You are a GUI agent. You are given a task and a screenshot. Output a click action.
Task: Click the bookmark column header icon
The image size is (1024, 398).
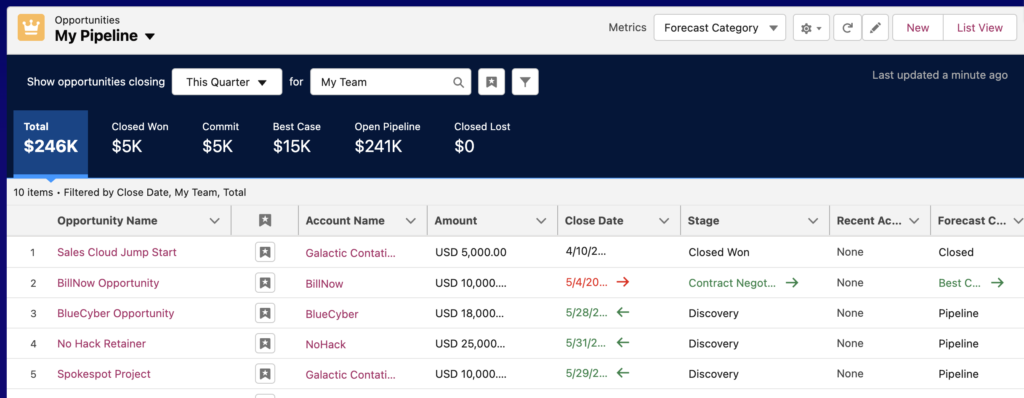click(x=264, y=221)
